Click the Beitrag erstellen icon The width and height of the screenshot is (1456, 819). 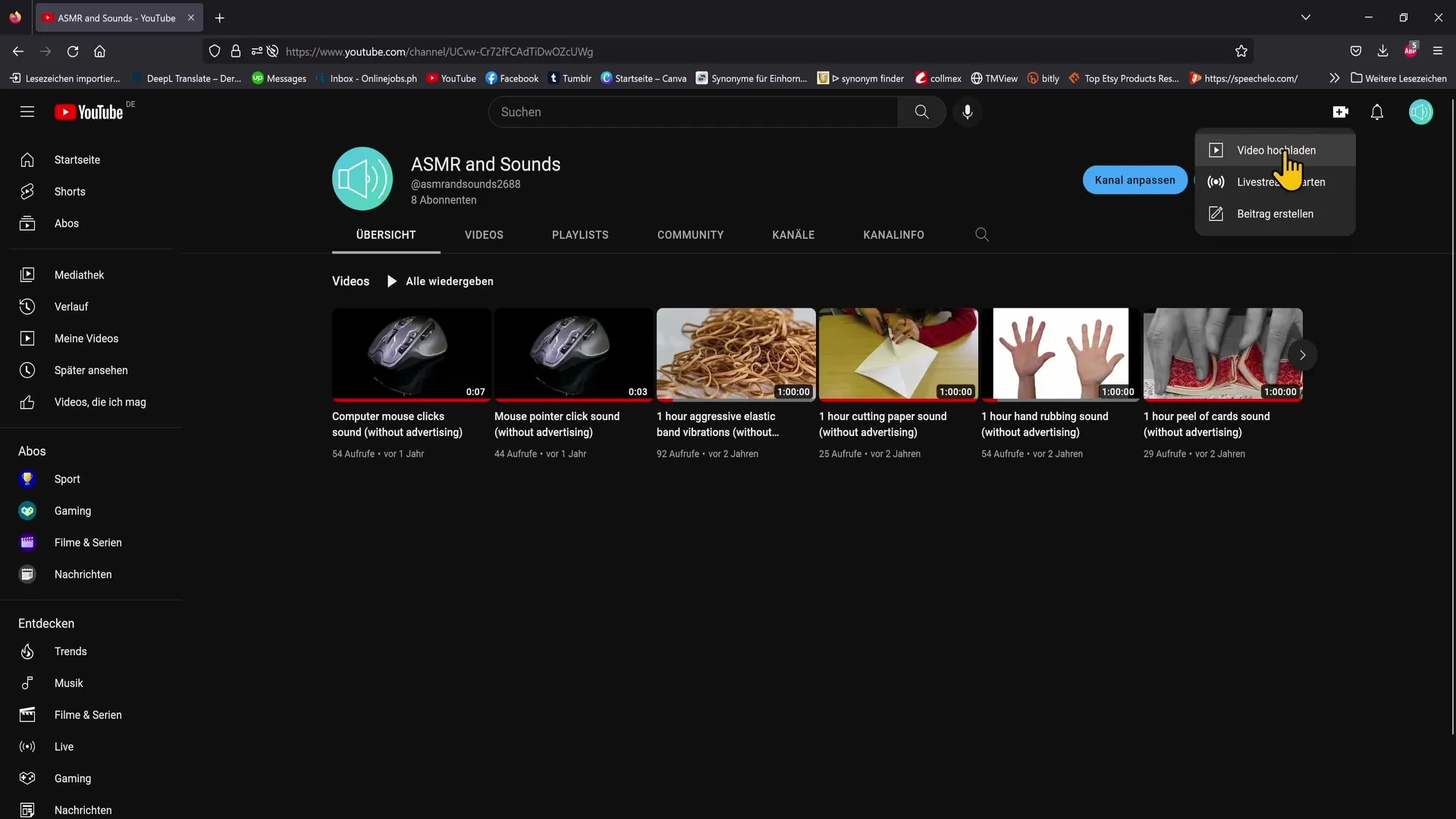(x=1217, y=213)
